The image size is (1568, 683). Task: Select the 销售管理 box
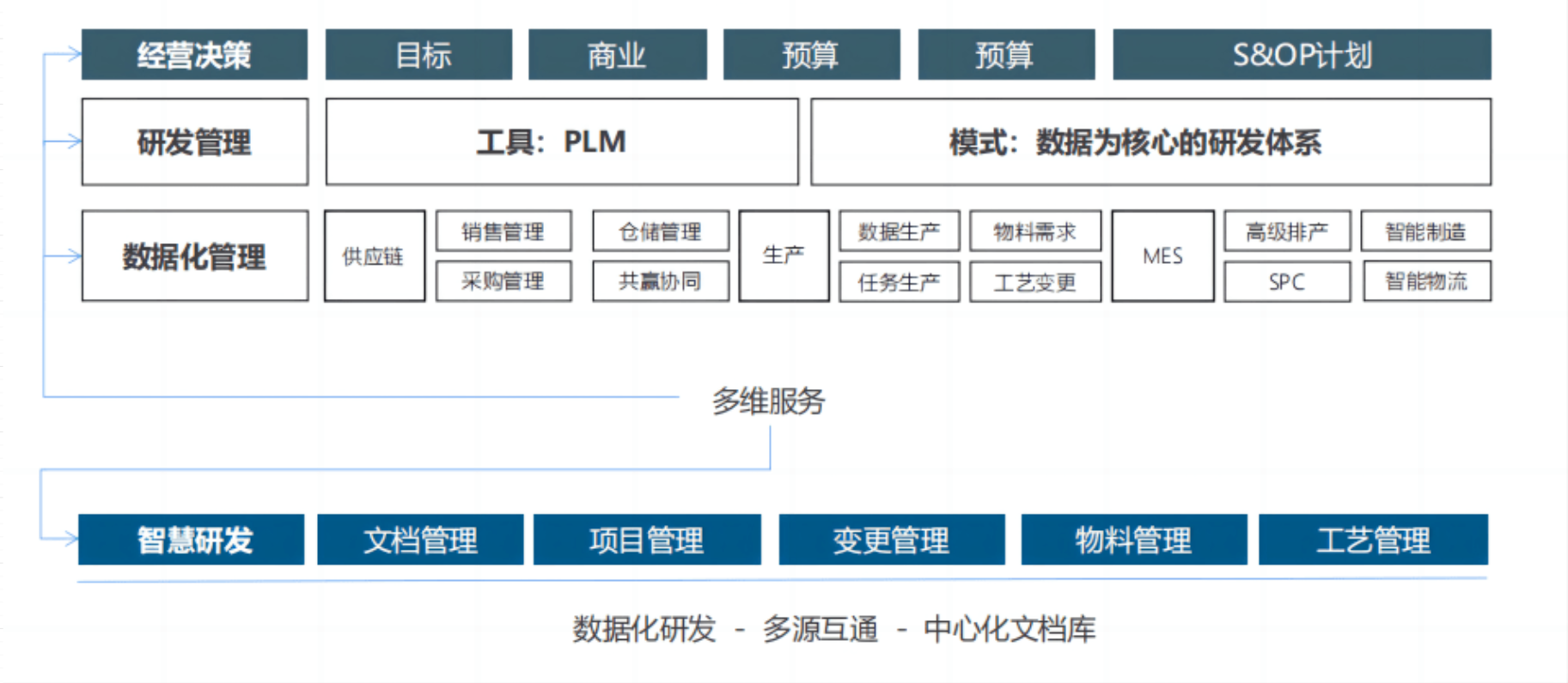coord(503,231)
